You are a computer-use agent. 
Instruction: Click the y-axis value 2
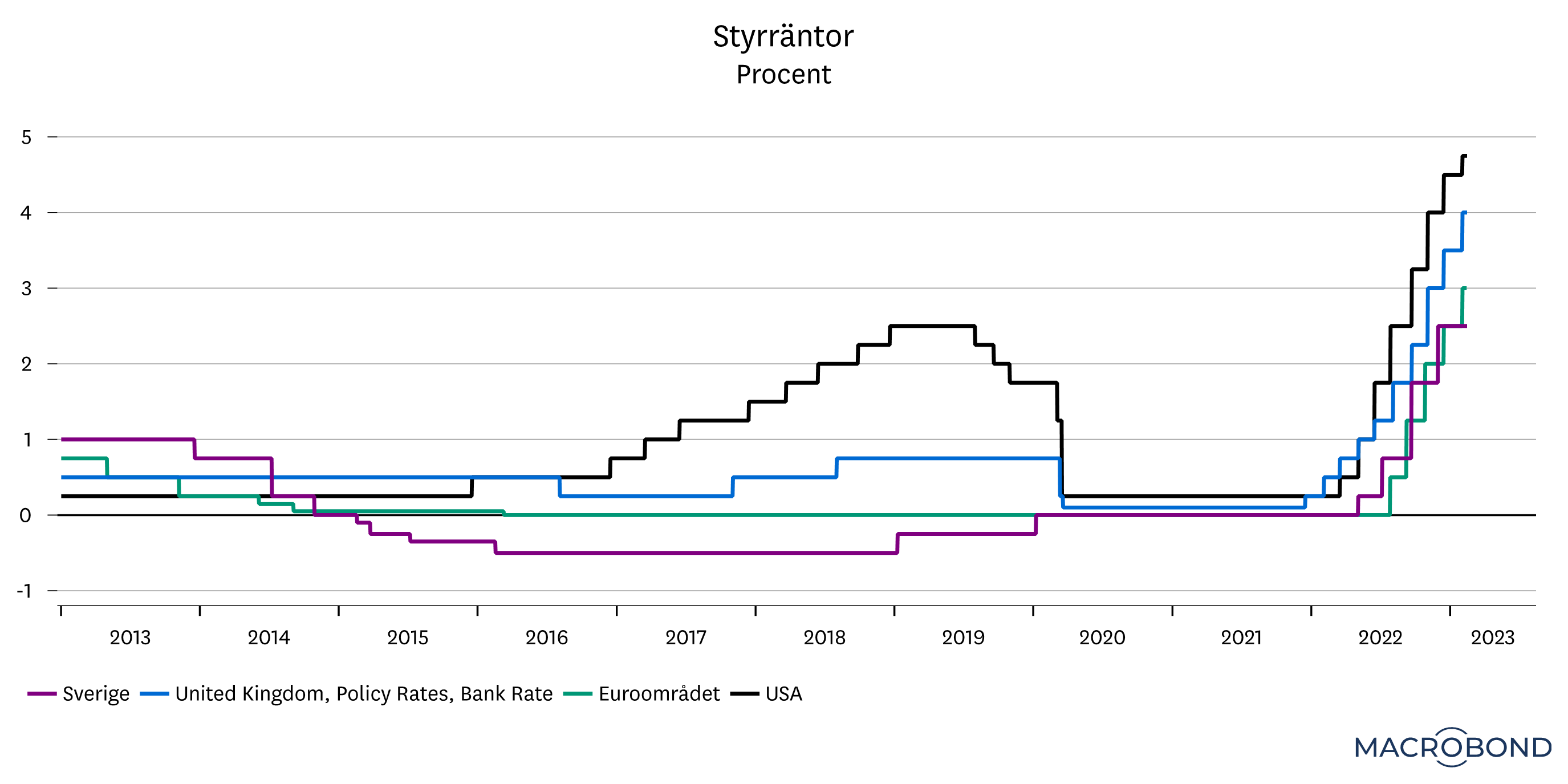[26, 364]
